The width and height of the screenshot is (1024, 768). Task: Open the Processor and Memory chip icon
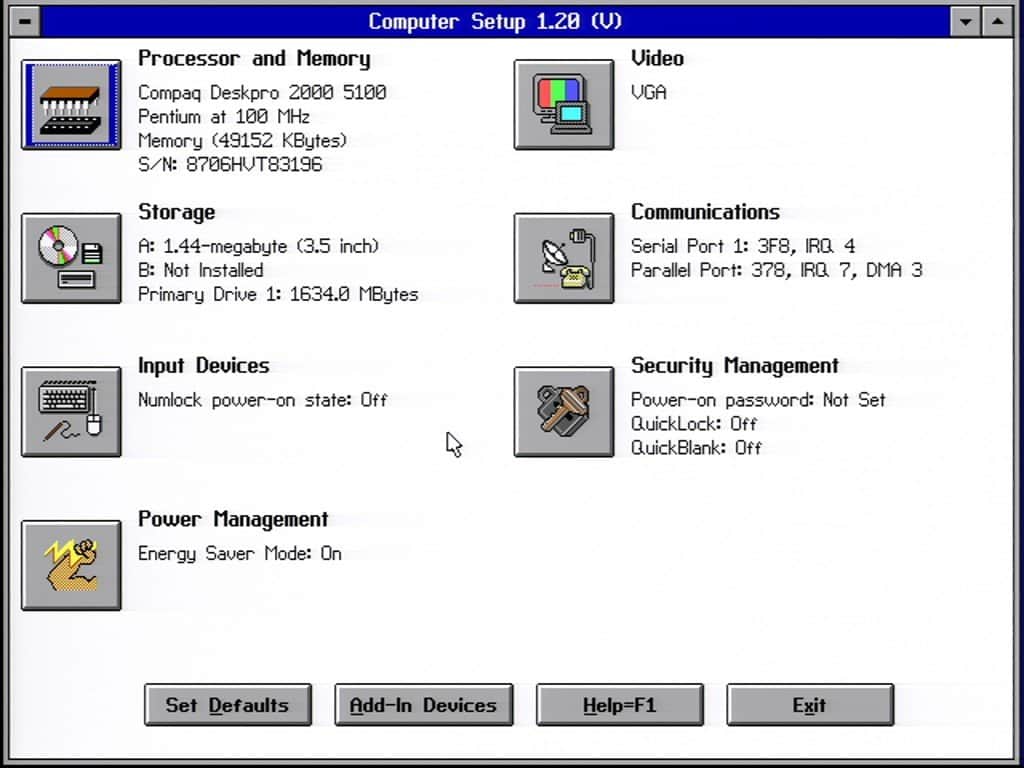71,104
